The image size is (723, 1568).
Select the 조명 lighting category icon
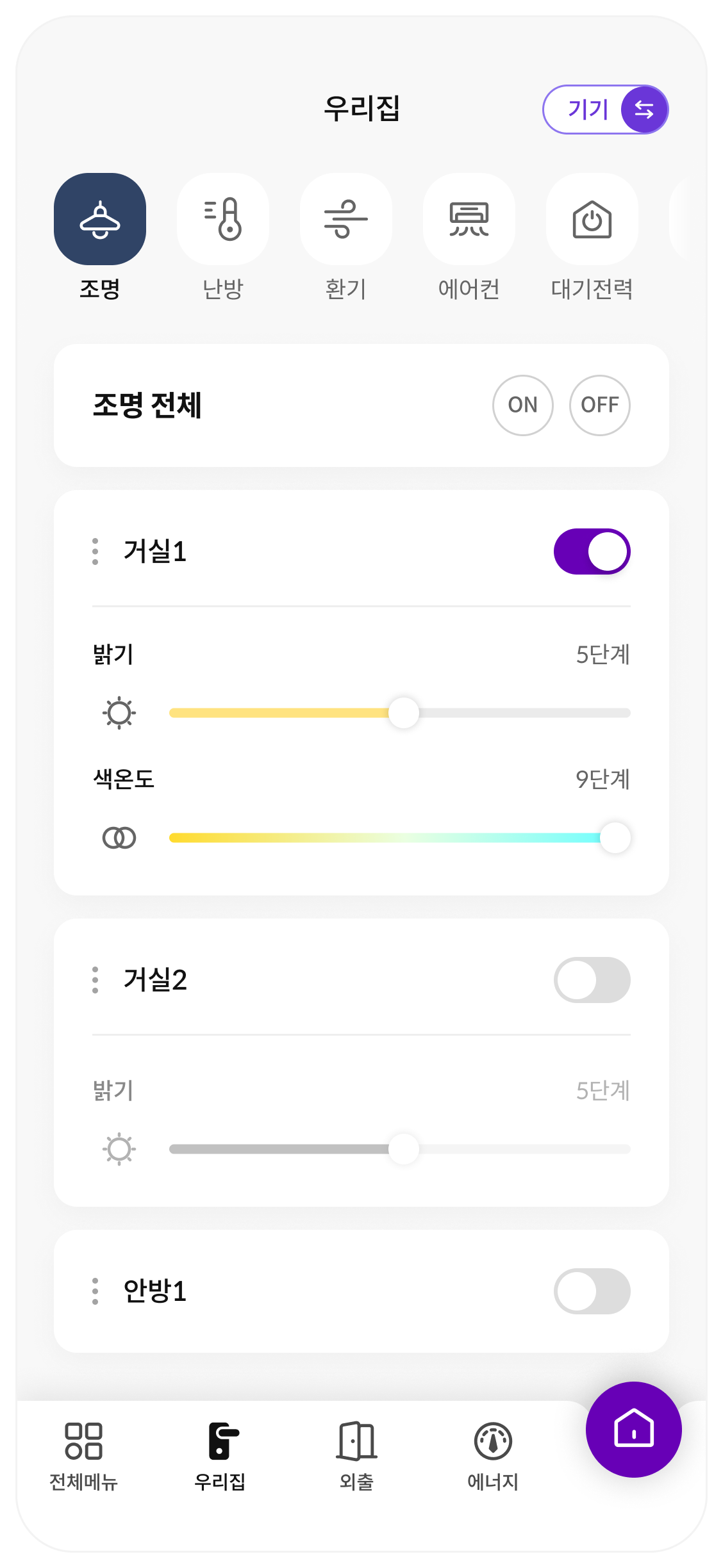pyautogui.click(x=100, y=219)
